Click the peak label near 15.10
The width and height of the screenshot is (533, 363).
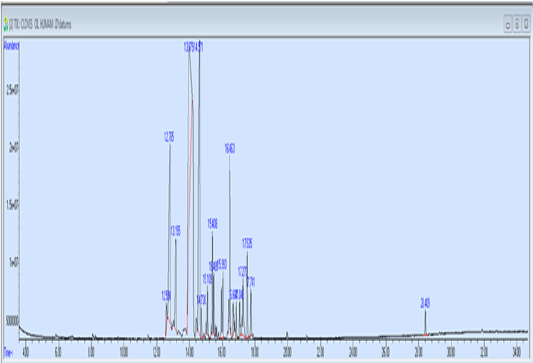click(207, 279)
